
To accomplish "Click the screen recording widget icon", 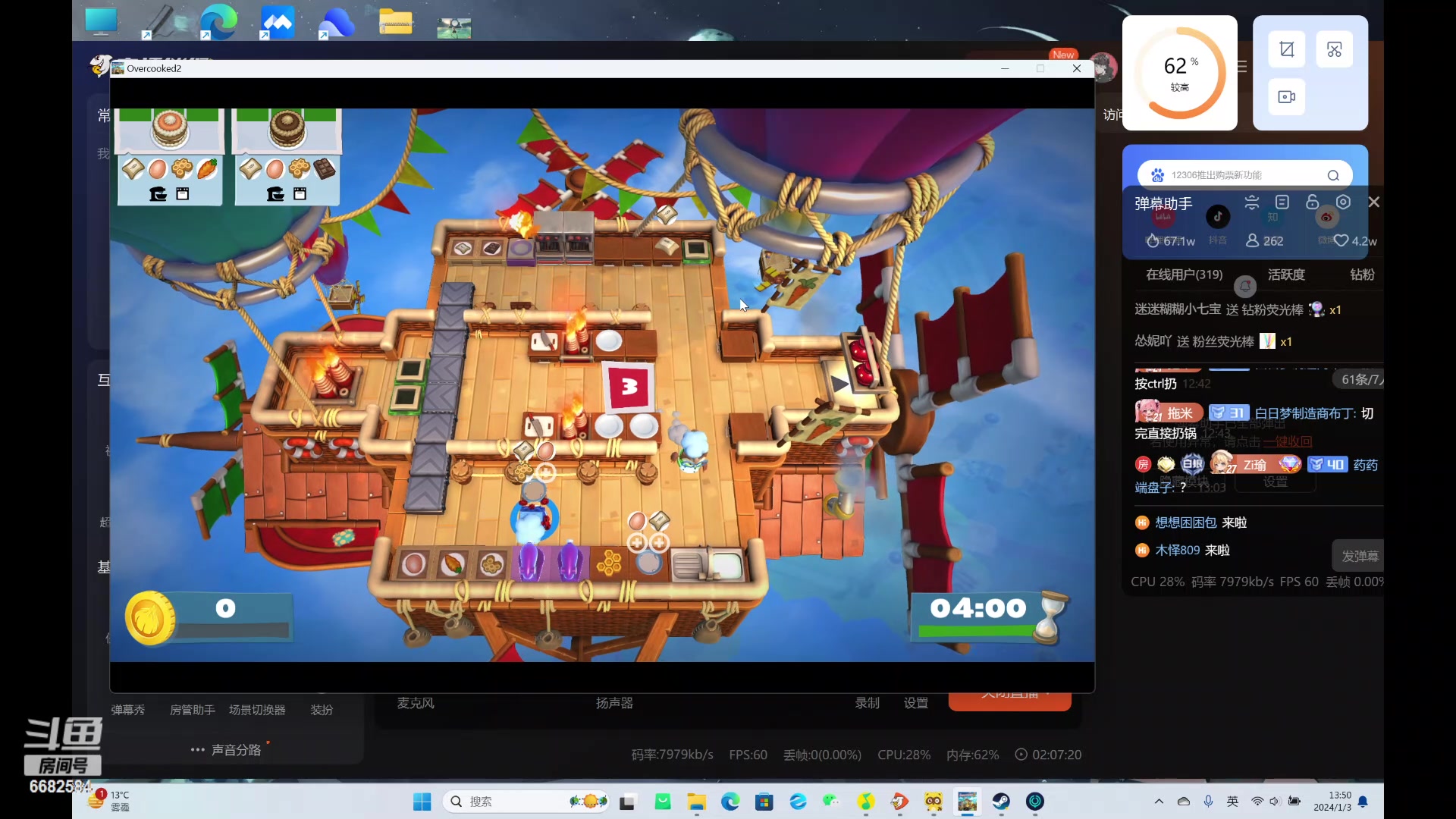I will [x=1287, y=97].
